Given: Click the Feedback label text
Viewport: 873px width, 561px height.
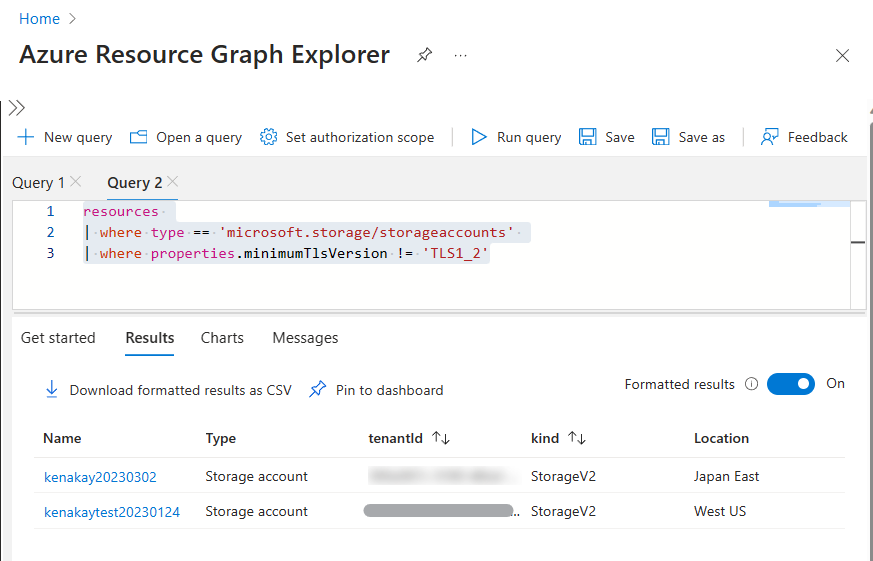Looking at the screenshot, I should click(817, 137).
